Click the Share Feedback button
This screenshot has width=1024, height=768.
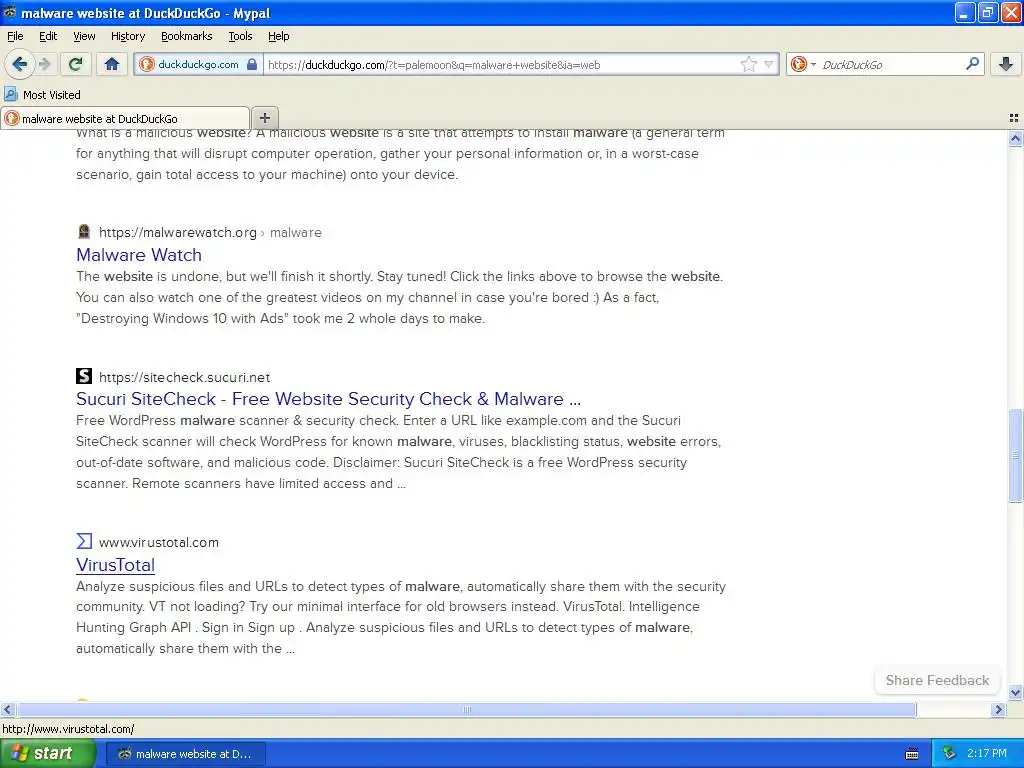pos(937,680)
